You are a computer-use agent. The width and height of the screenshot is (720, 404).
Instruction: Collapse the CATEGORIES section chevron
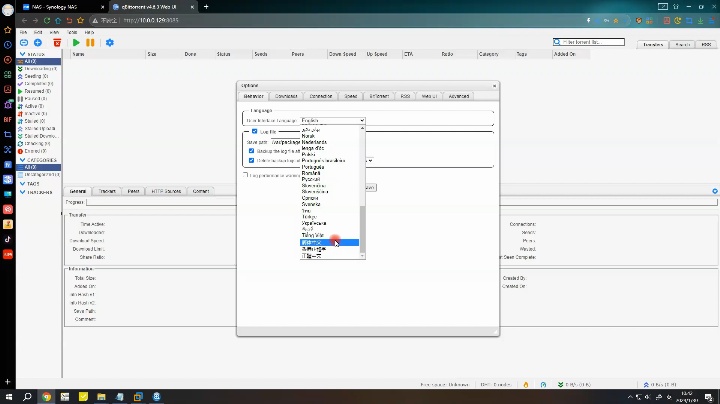[22, 160]
